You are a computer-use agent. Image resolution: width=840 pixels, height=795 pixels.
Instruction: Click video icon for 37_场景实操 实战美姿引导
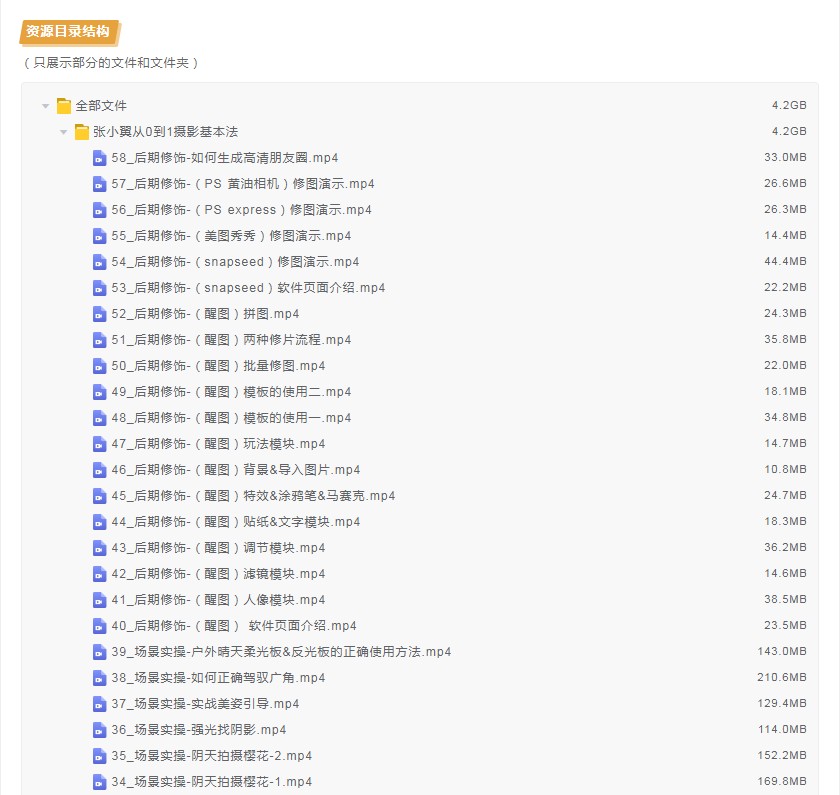pyautogui.click(x=100, y=704)
